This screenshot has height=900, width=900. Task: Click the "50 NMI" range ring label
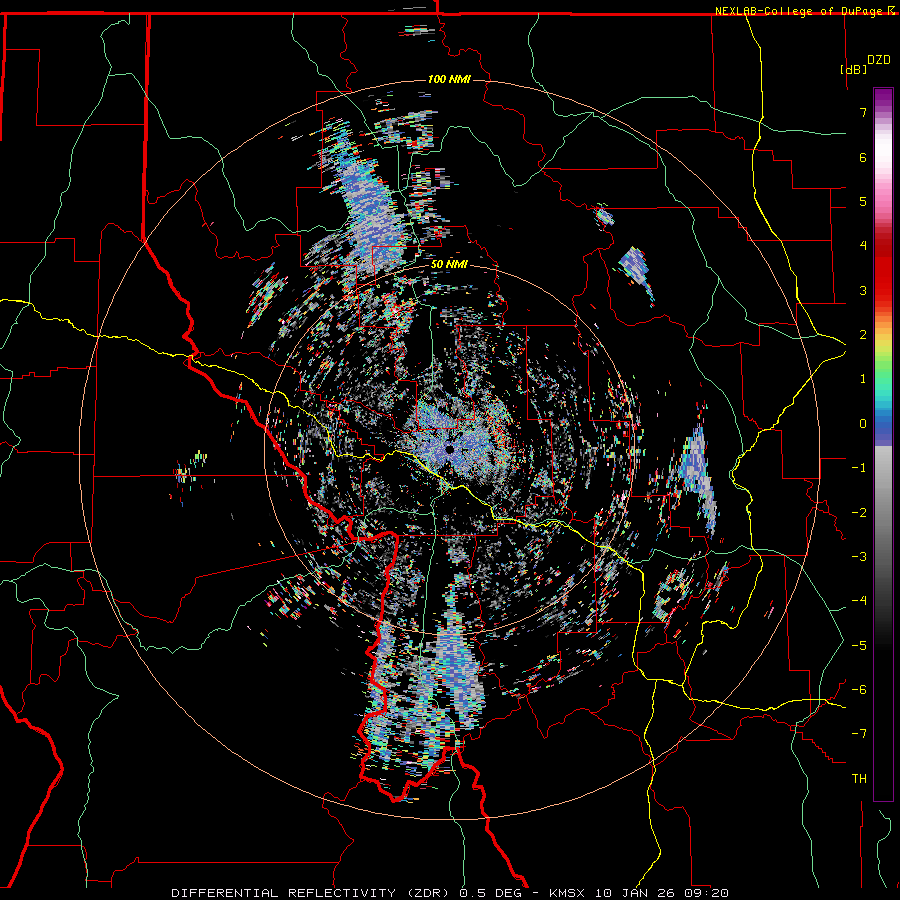[449, 265]
